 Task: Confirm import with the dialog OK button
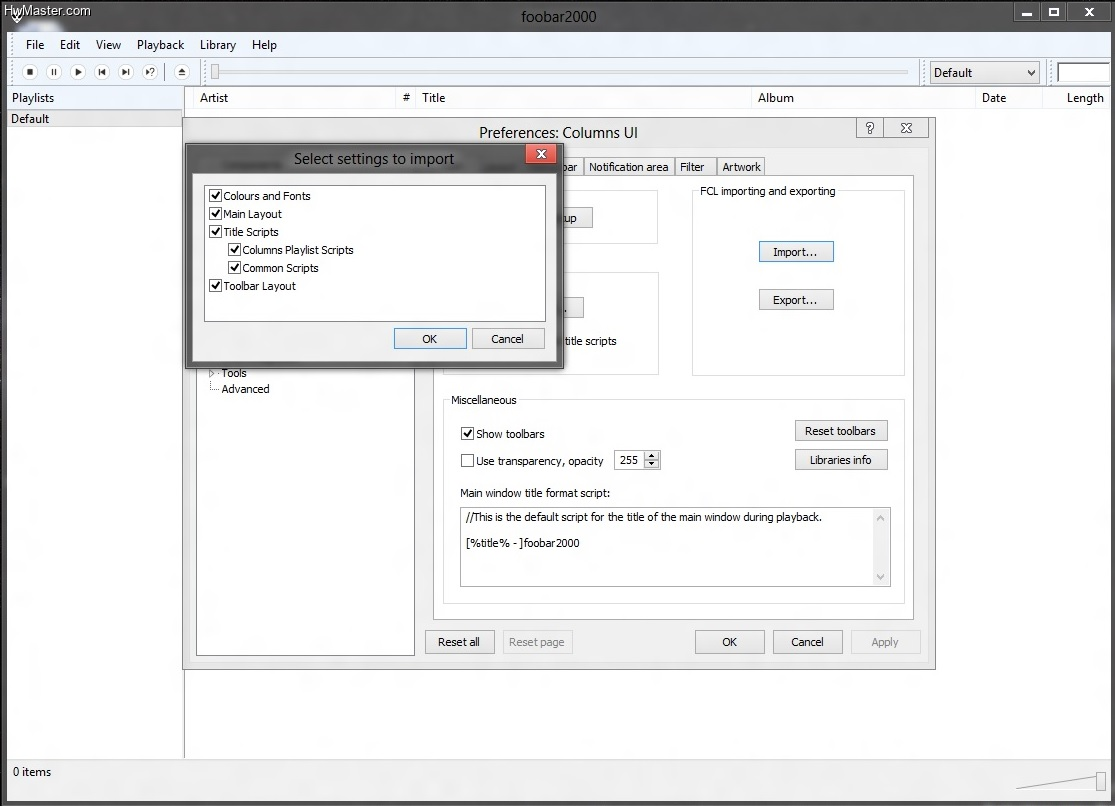pos(430,339)
